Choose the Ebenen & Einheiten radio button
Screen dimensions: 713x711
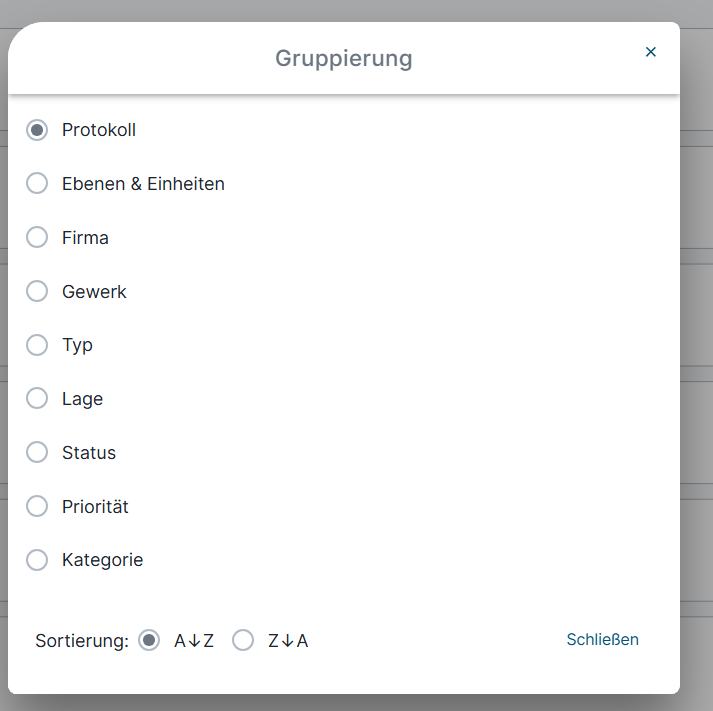pos(37,184)
